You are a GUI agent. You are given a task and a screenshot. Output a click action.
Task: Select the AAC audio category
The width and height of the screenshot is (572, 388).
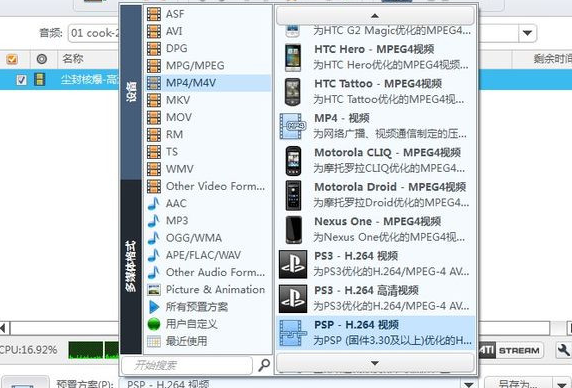tap(208, 203)
